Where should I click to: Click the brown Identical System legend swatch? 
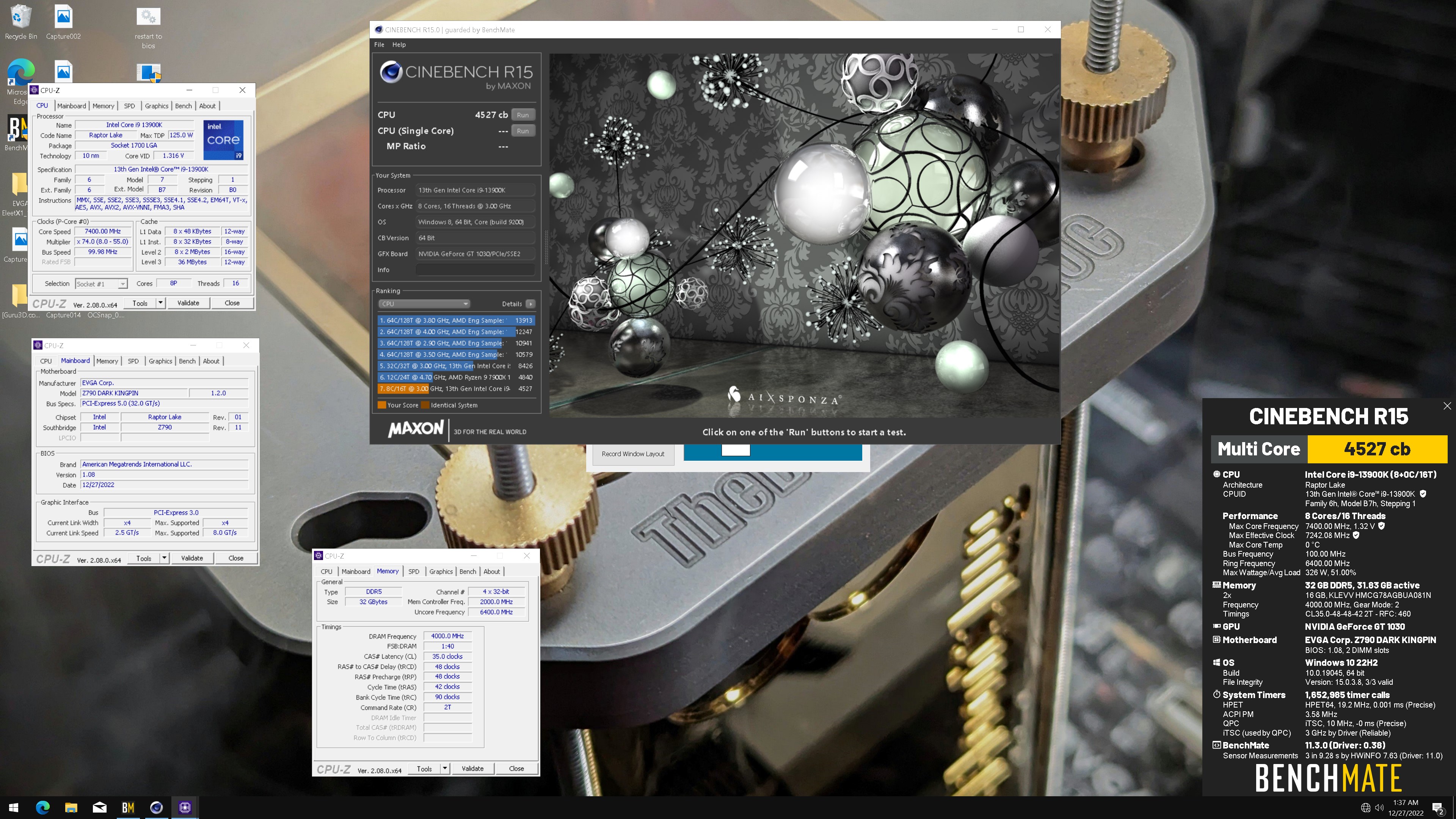click(425, 405)
